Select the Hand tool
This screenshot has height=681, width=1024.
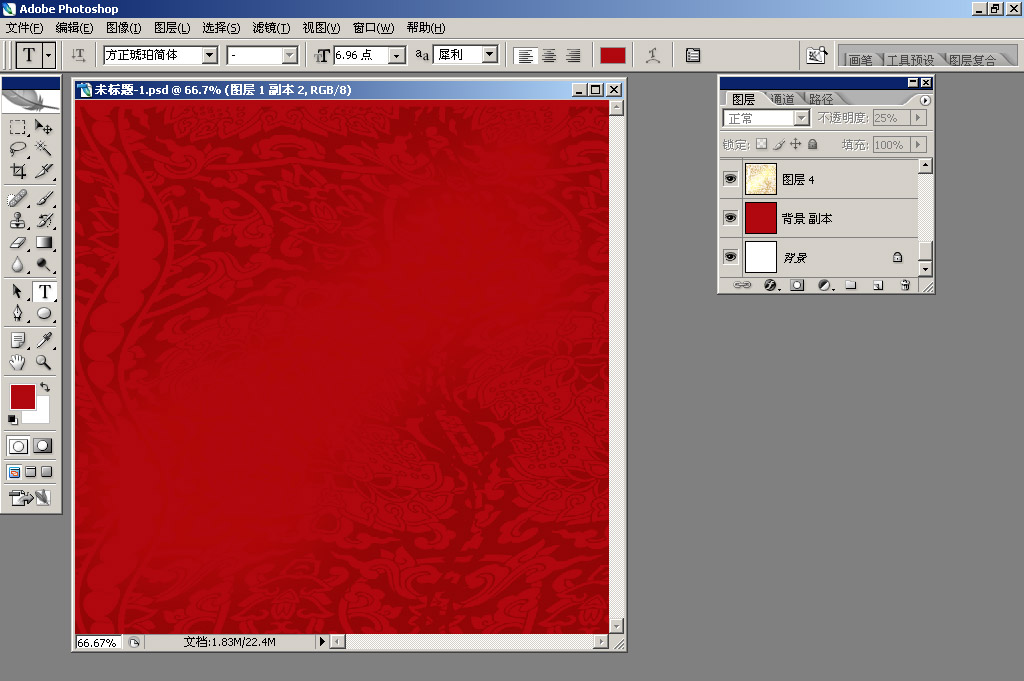[18, 362]
